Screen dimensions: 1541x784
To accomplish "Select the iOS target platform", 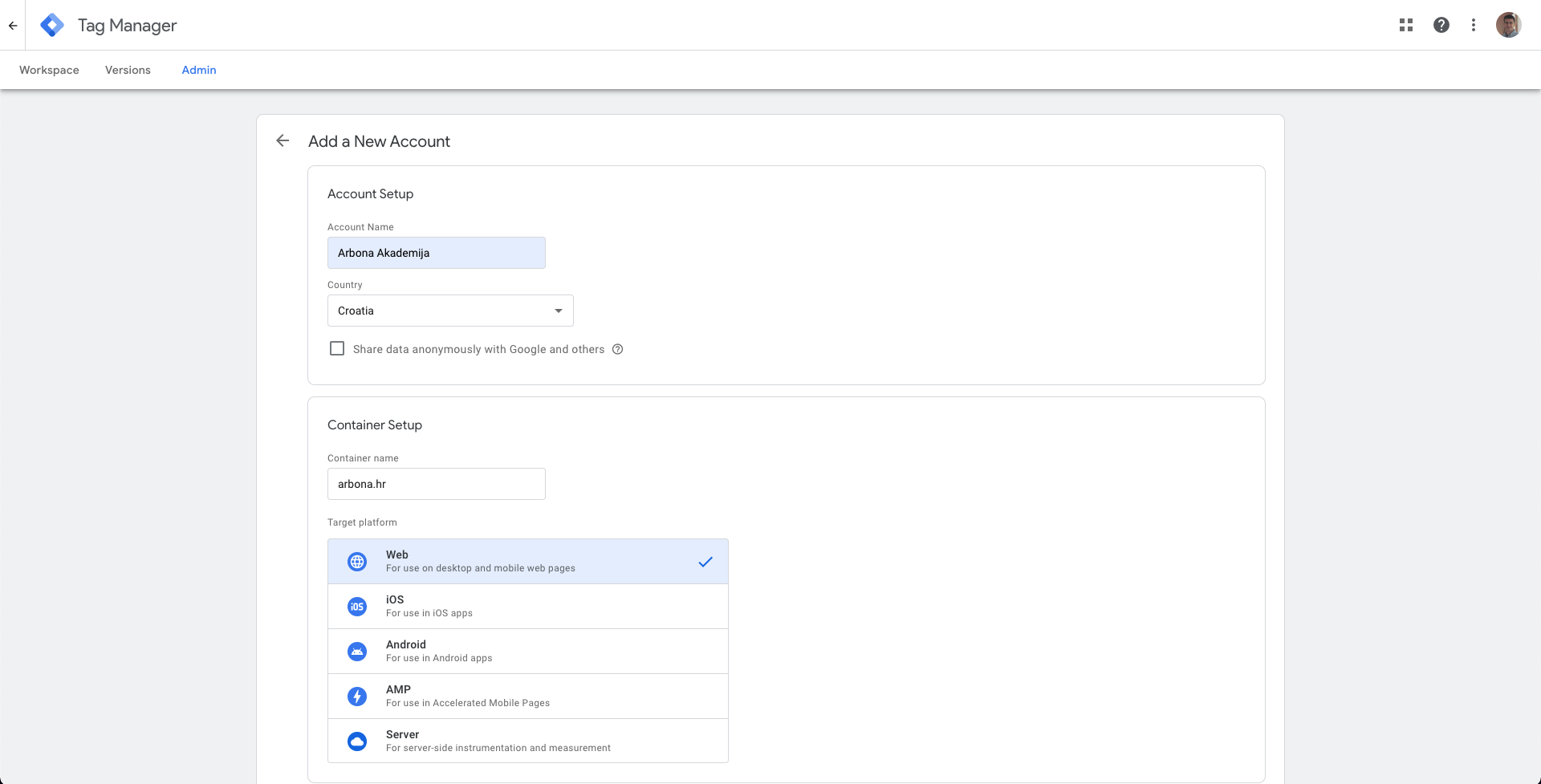I will [x=527, y=607].
